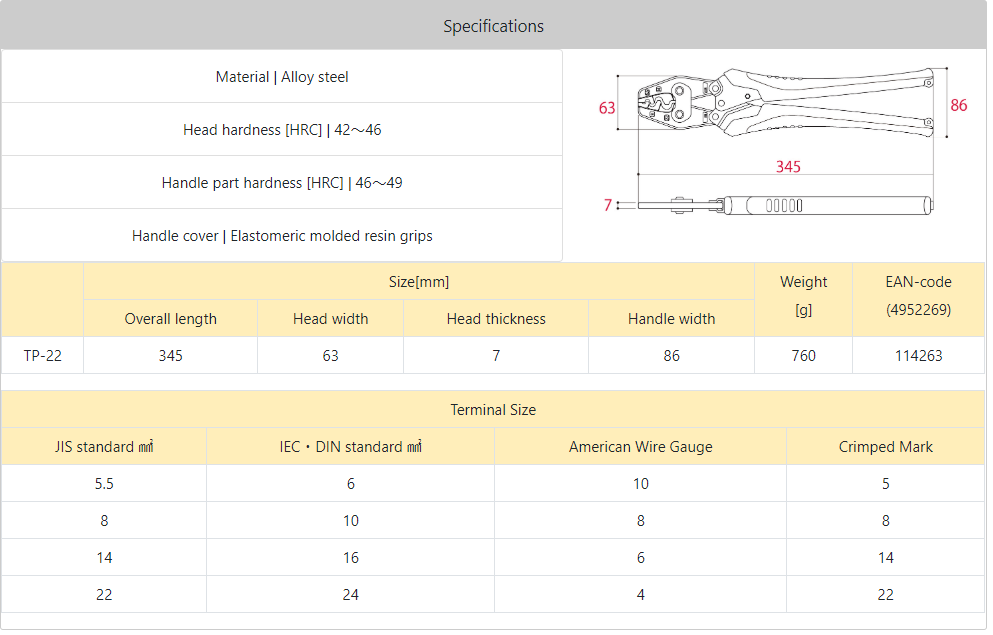Select the Material Alloy steel row
993x635 pixels.
pyautogui.click(x=282, y=77)
